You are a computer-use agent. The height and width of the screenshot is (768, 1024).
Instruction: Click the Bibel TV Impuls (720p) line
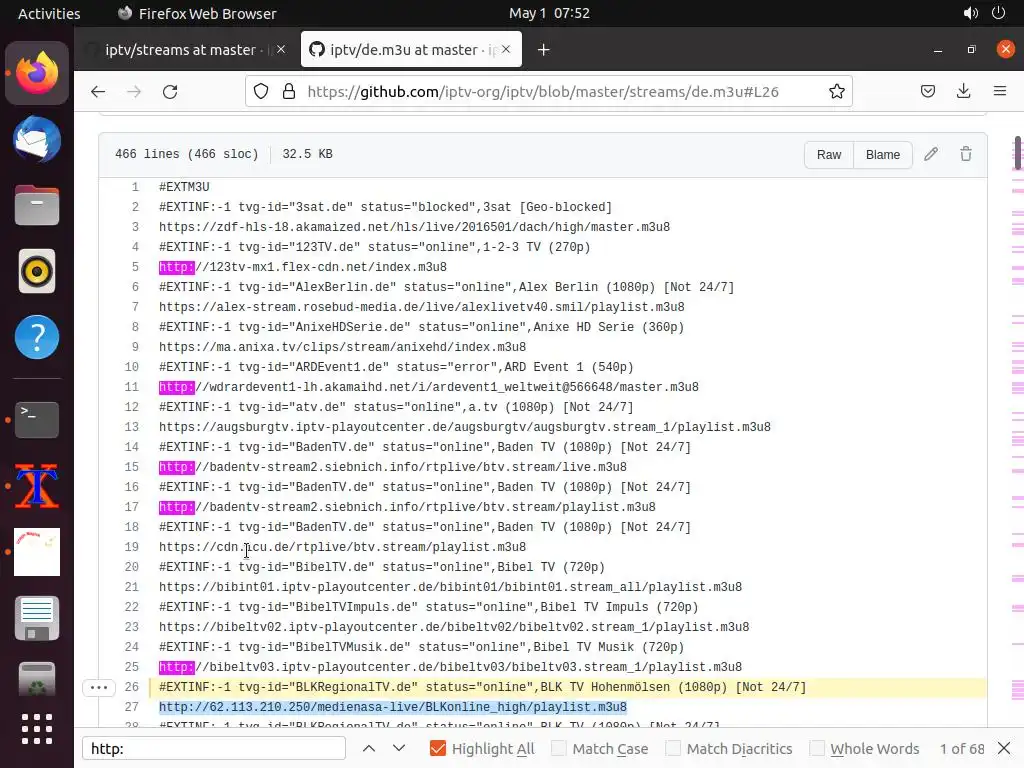coord(428,607)
